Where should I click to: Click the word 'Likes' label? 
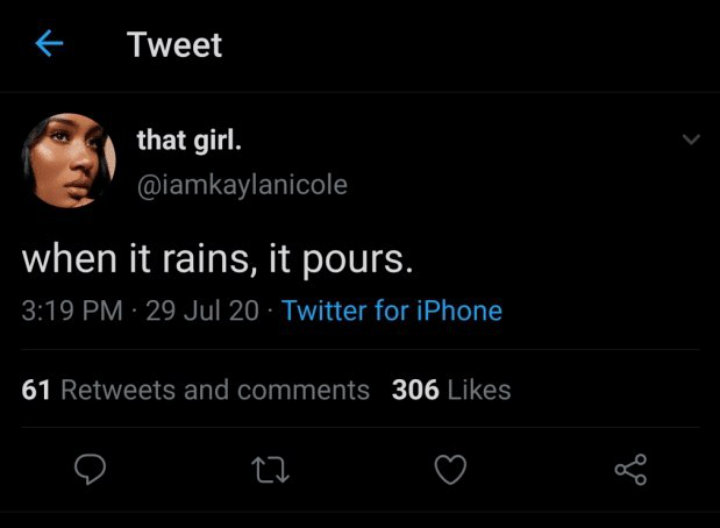click(x=479, y=390)
